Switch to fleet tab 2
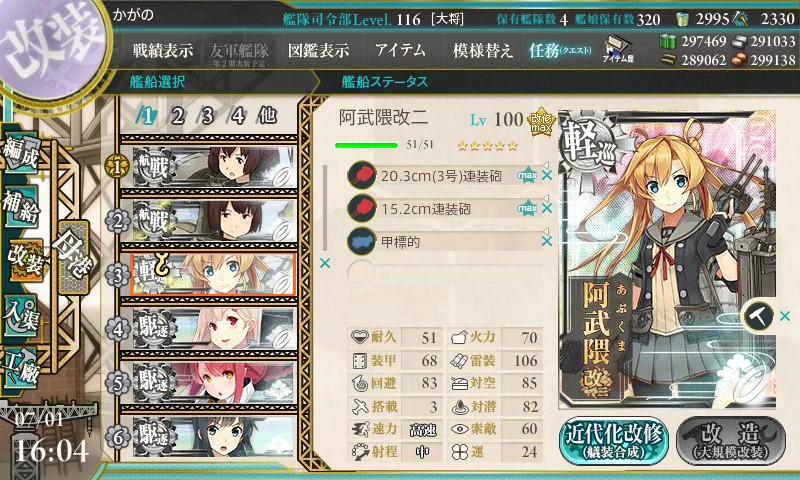 pos(178,116)
